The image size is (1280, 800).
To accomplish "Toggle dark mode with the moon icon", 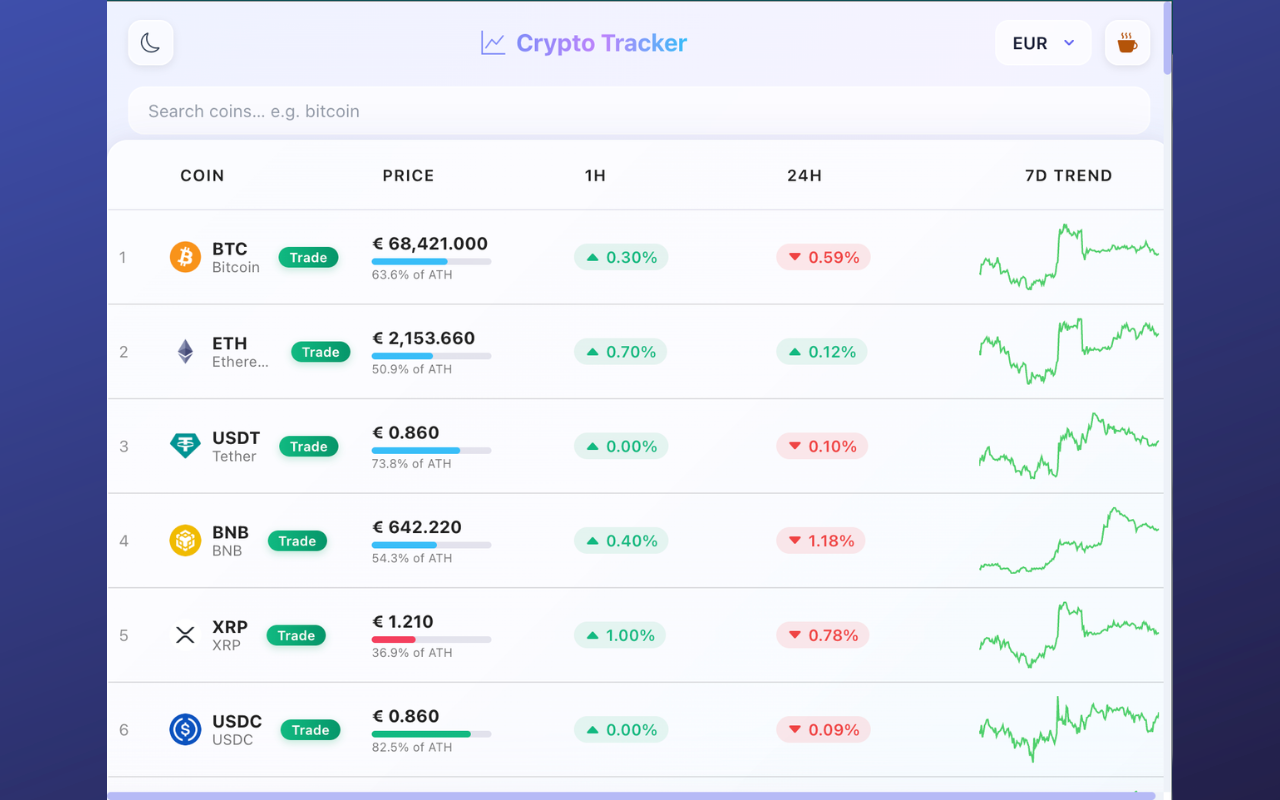I will (x=151, y=43).
